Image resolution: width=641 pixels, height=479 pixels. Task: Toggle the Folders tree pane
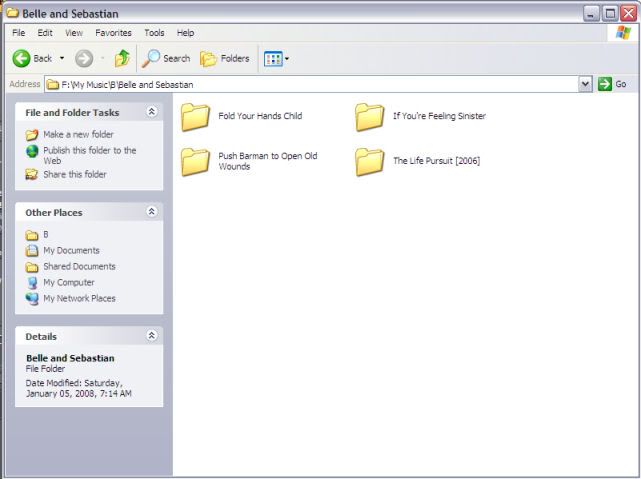225,59
